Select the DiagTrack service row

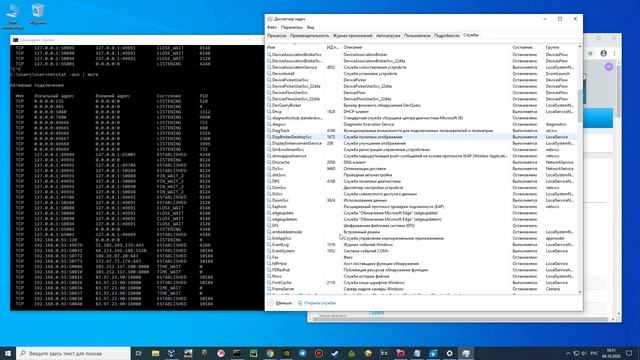[421, 131]
